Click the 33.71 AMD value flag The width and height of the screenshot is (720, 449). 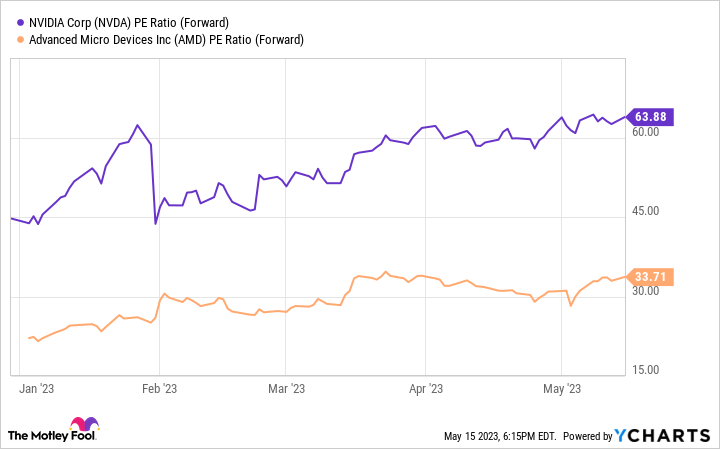(653, 276)
